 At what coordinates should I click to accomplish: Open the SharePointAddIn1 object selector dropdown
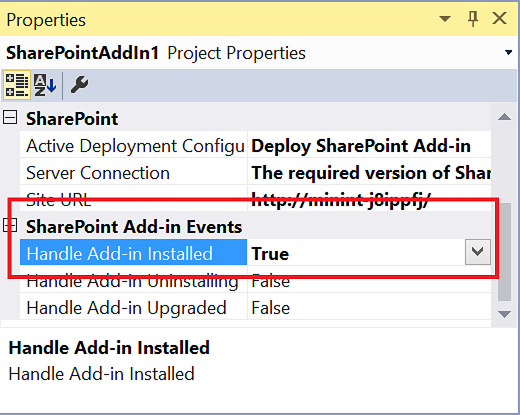click(x=508, y=52)
